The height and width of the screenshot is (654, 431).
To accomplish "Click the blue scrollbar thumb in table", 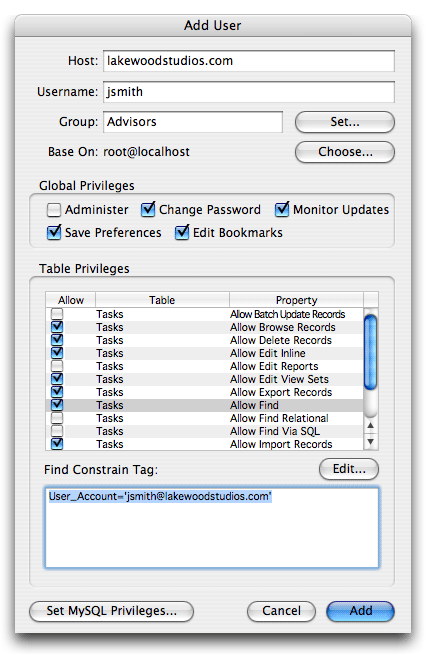I will [371, 352].
